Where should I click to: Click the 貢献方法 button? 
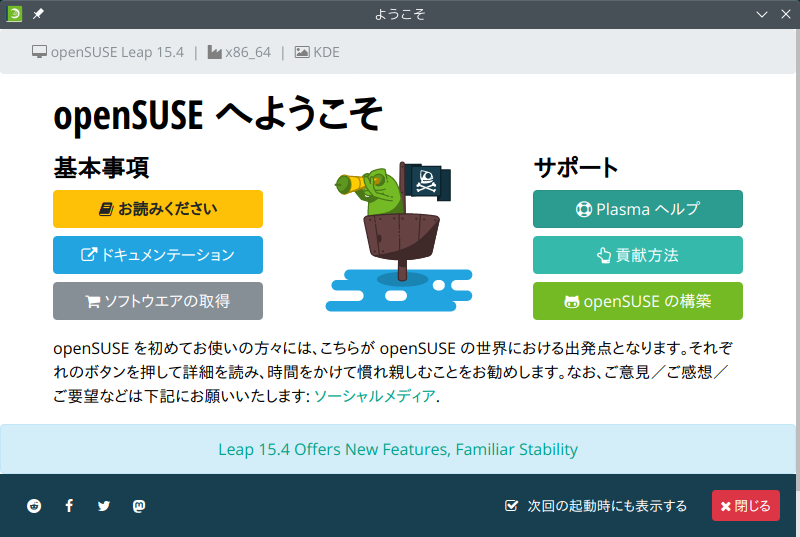click(638, 255)
